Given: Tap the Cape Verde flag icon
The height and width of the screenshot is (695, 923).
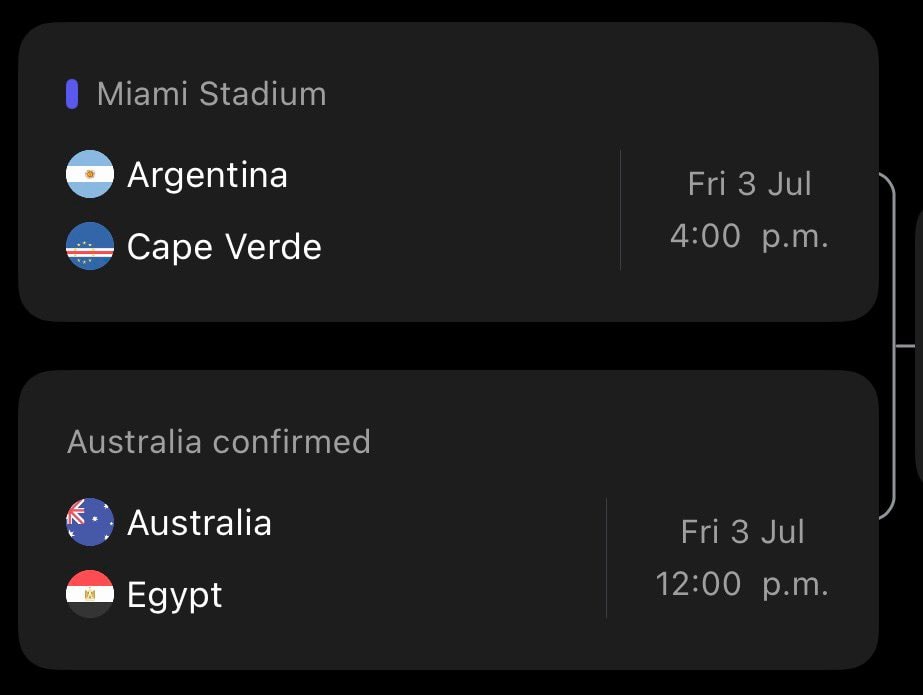Looking at the screenshot, I should point(89,246).
